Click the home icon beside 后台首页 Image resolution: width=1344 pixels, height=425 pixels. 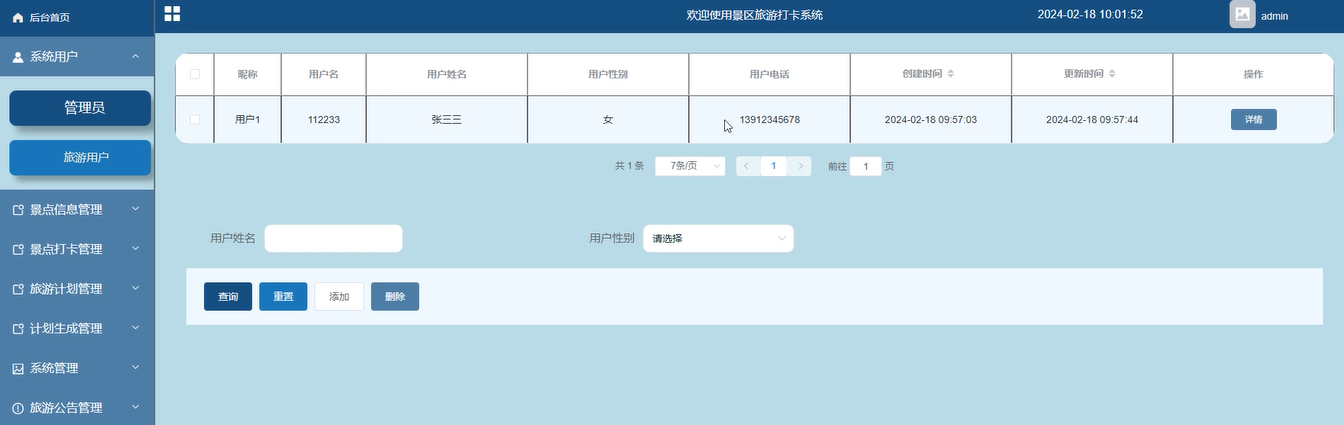coord(17,18)
